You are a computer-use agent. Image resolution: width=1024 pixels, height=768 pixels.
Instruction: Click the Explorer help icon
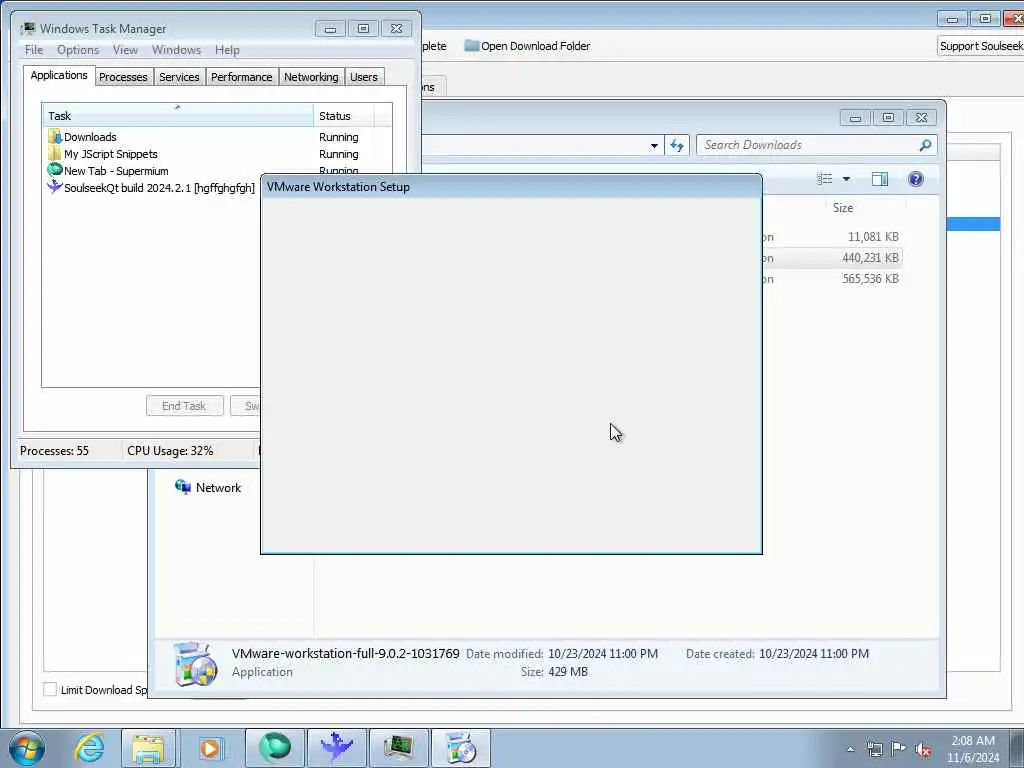click(x=916, y=179)
